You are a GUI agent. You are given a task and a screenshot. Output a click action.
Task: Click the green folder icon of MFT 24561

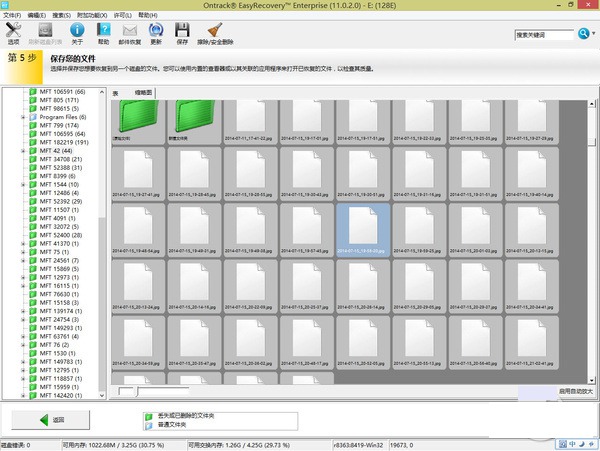[x=33, y=261]
